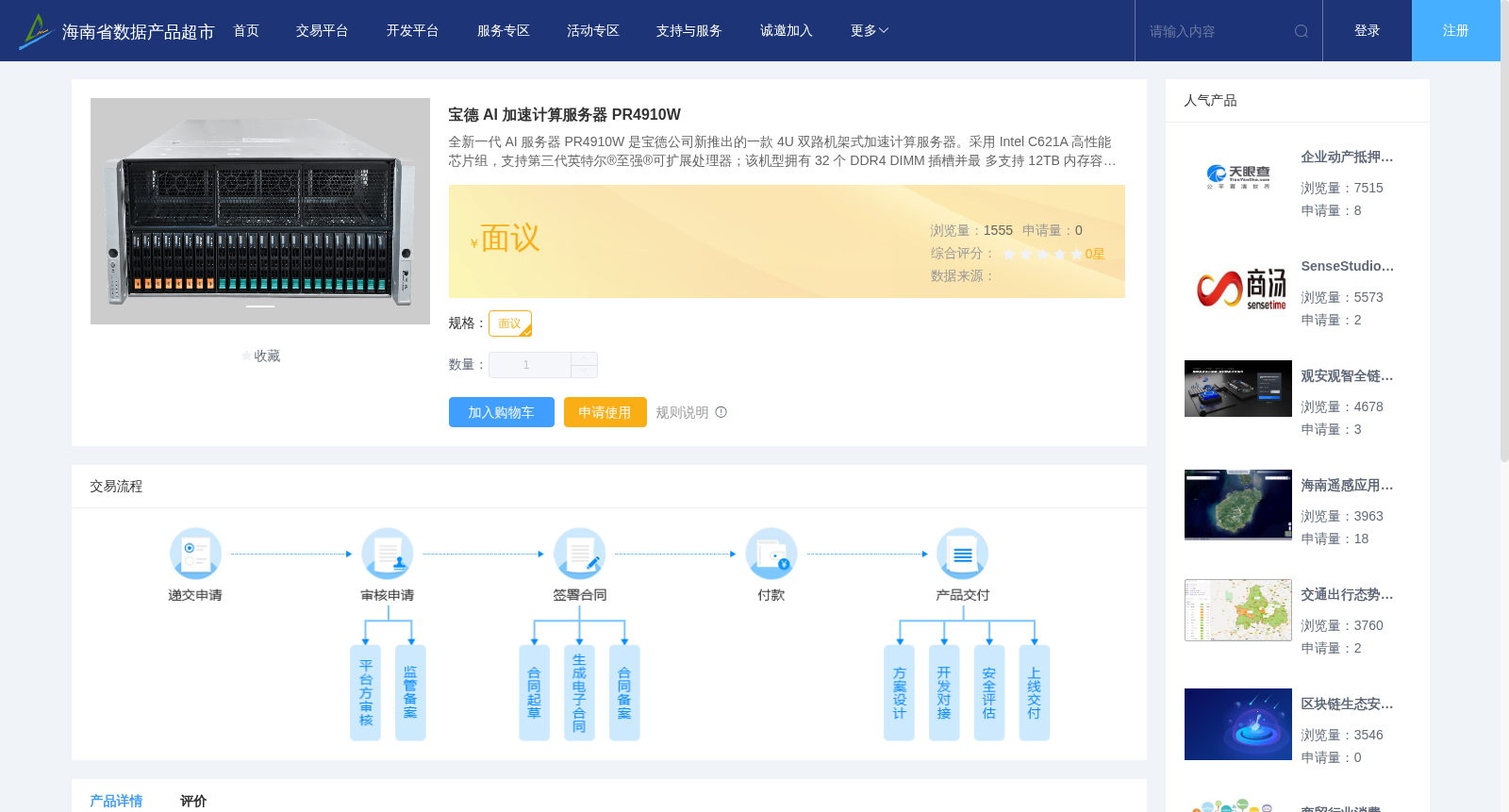Image resolution: width=1509 pixels, height=812 pixels.
Task: Click the 平台方审核 sub-step box
Action: coord(366,693)
